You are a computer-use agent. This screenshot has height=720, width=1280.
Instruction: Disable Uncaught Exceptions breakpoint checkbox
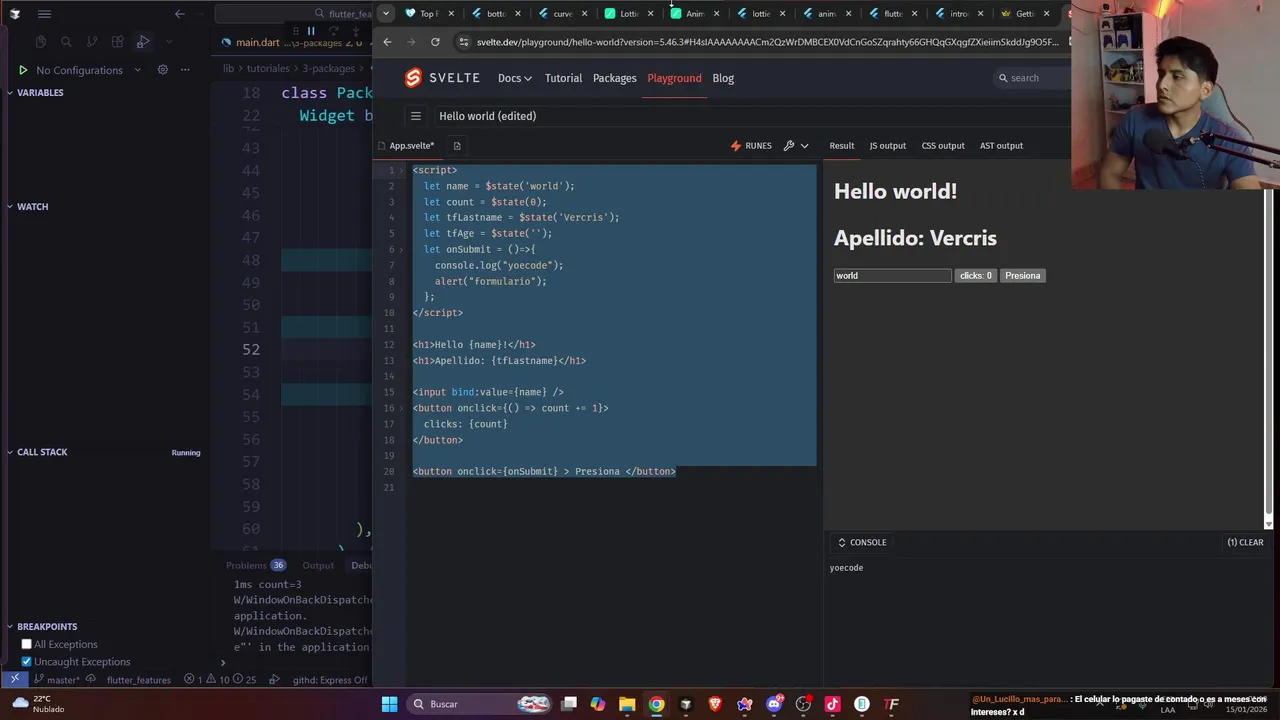[27, 662]
